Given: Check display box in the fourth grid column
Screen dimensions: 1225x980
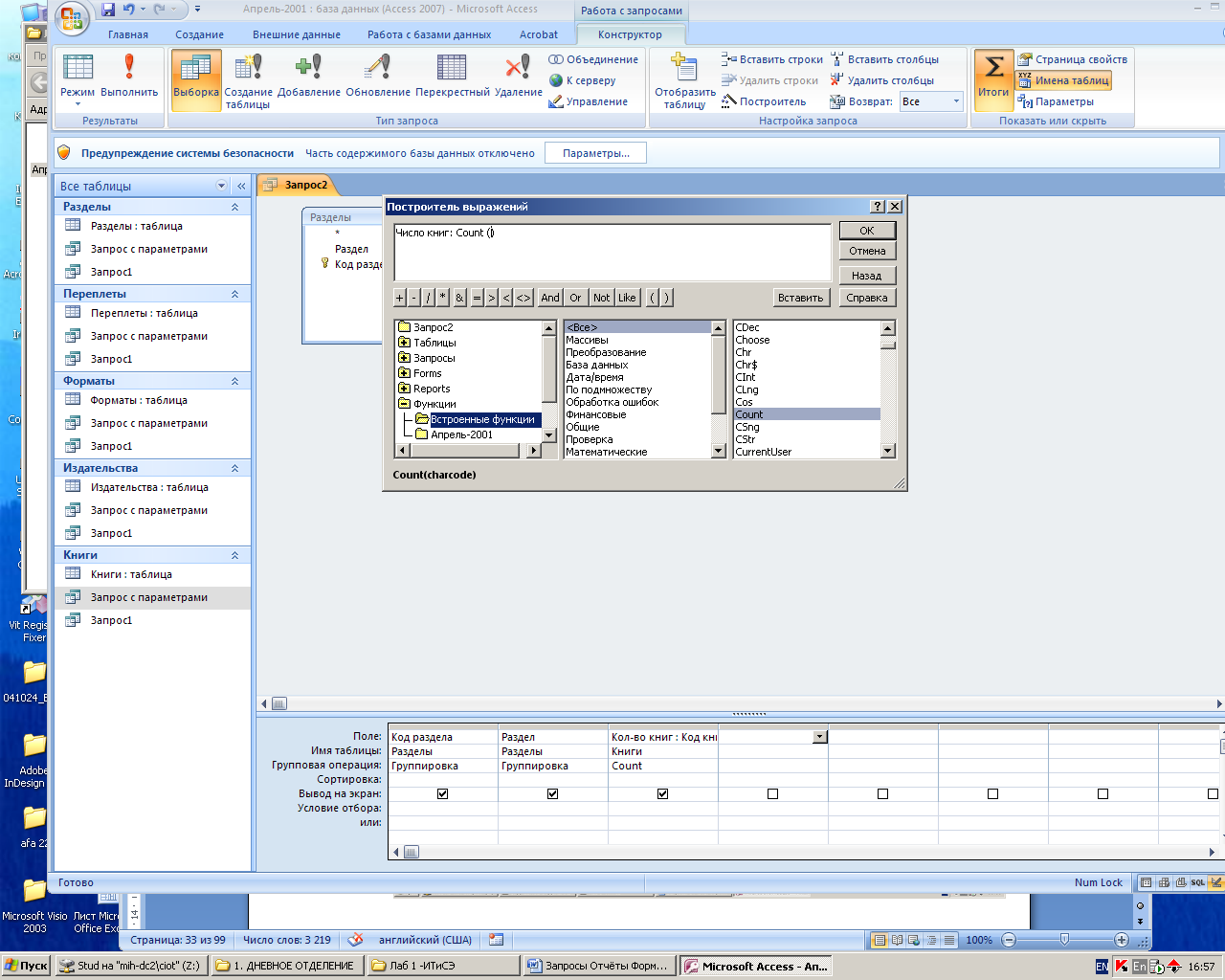Looking at the screenshot, I should (x=772, y=794).
